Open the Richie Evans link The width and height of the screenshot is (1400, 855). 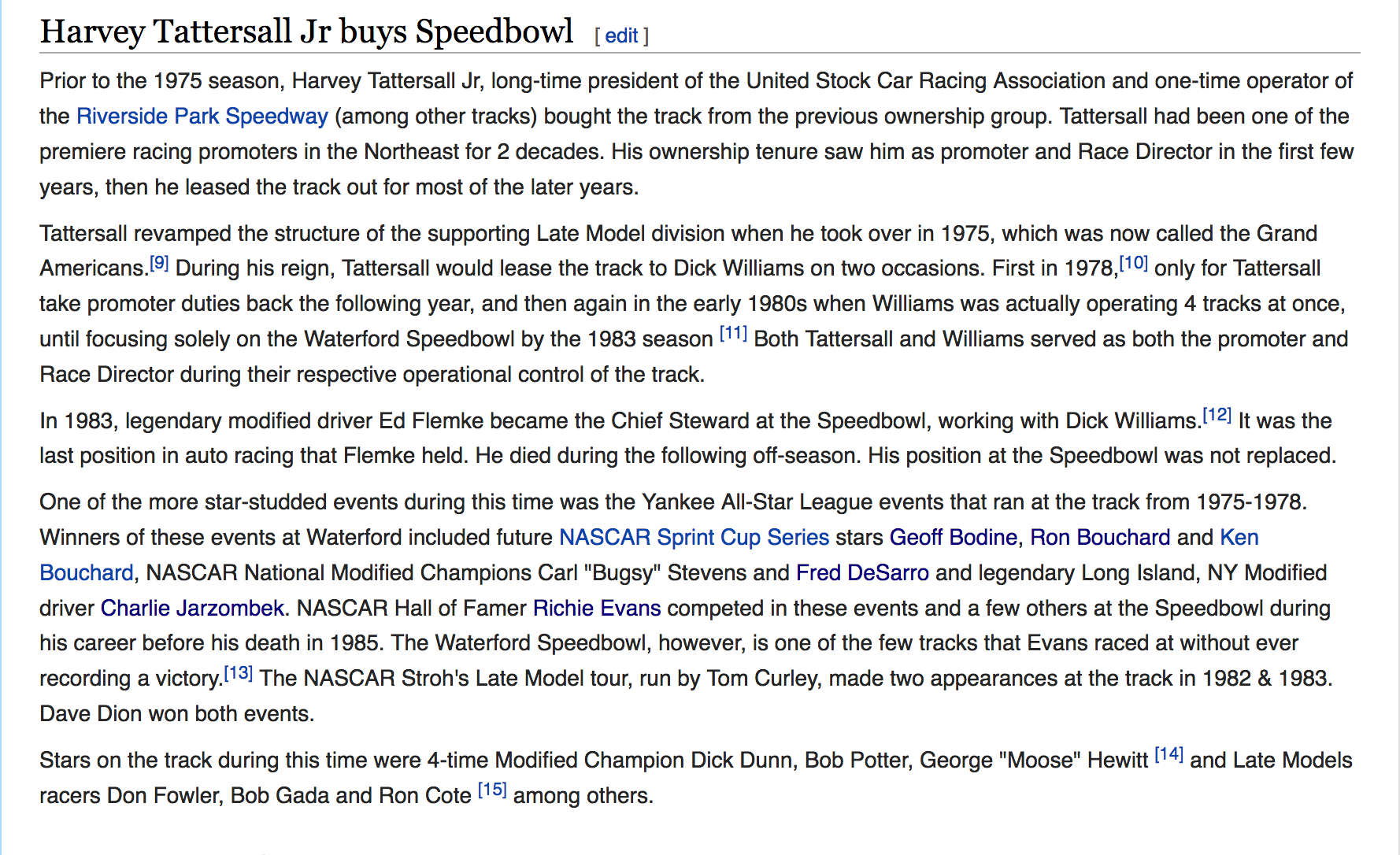tap(597, 608)
